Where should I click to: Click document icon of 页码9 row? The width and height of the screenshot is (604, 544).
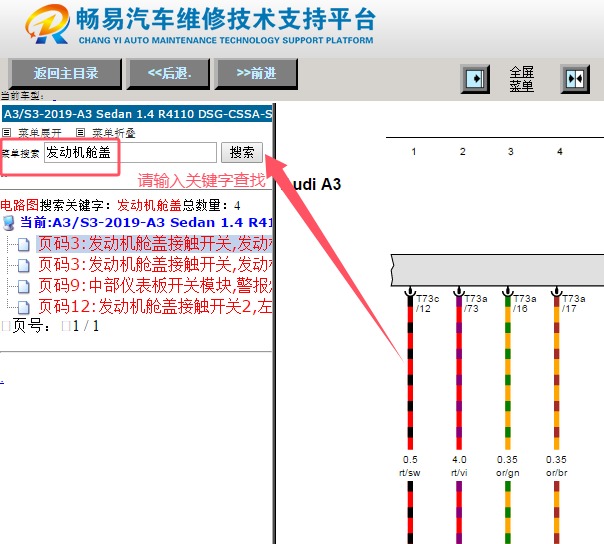point(24,286)
